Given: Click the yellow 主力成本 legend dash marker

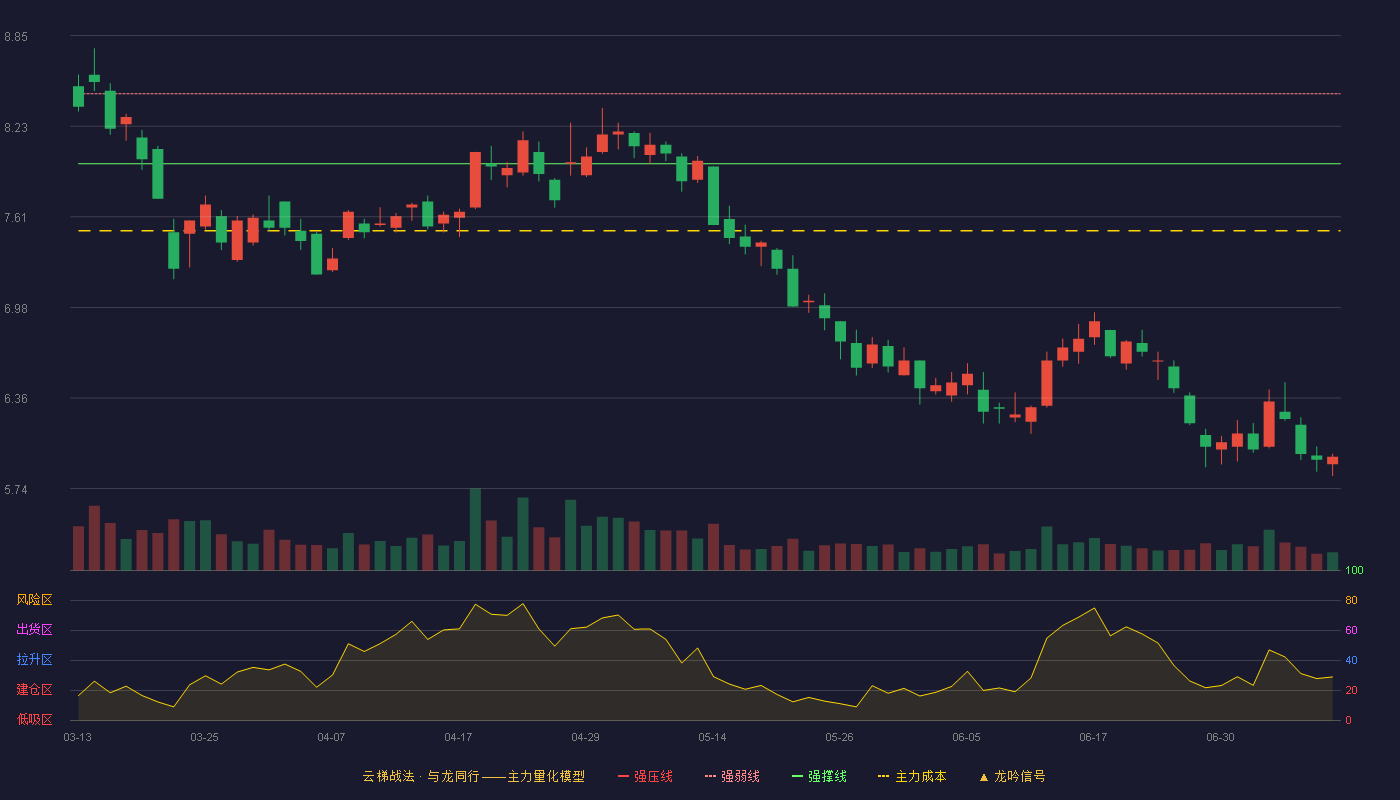Looking at the screenshot, I should [884, 776].
